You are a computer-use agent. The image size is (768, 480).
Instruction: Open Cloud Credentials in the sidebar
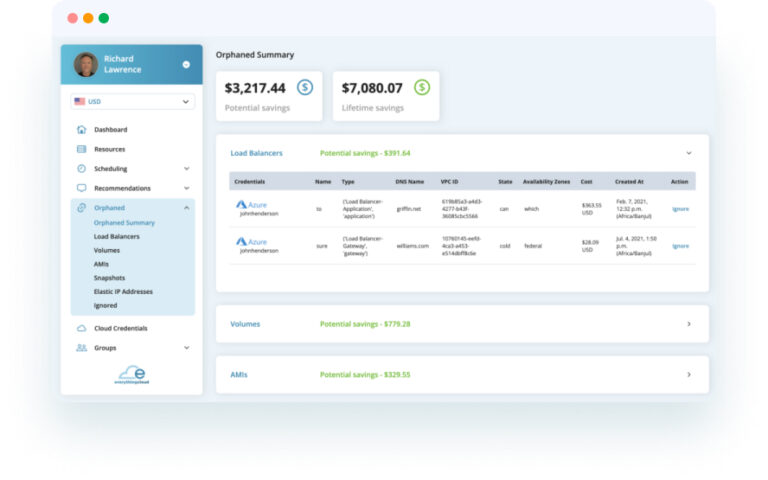[120, 328]
